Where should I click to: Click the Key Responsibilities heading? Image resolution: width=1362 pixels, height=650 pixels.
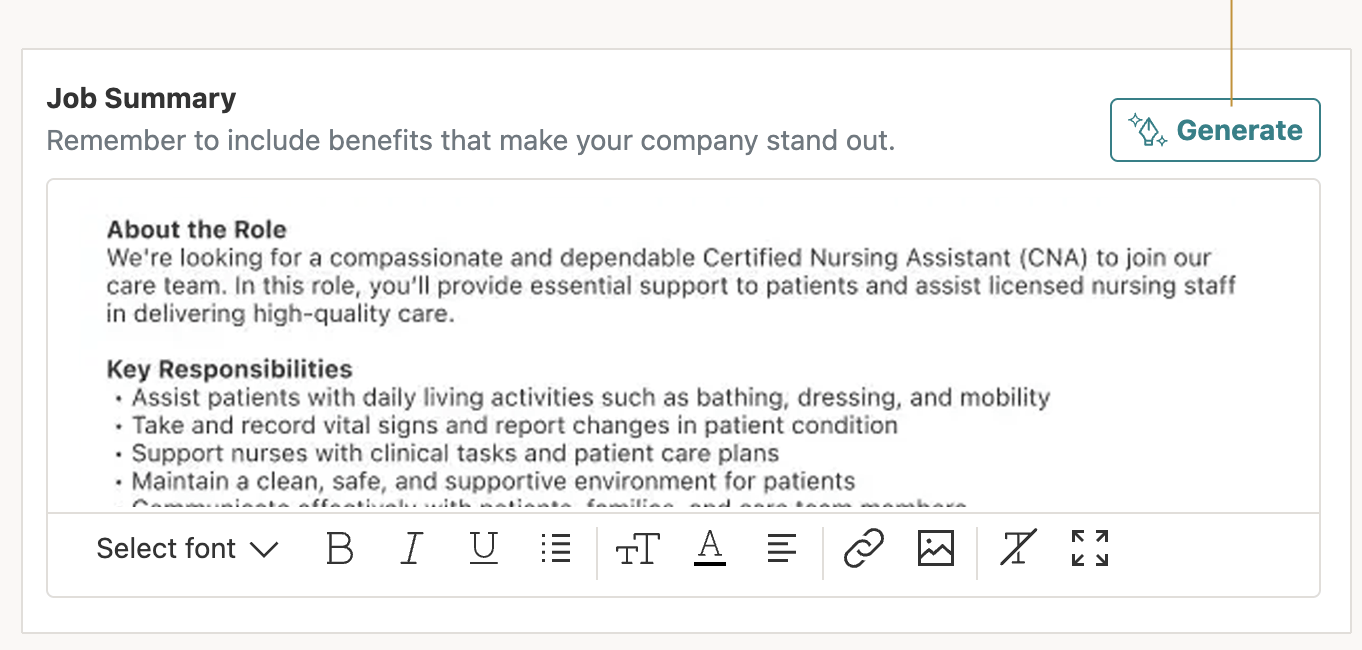[x=229, y=369]
